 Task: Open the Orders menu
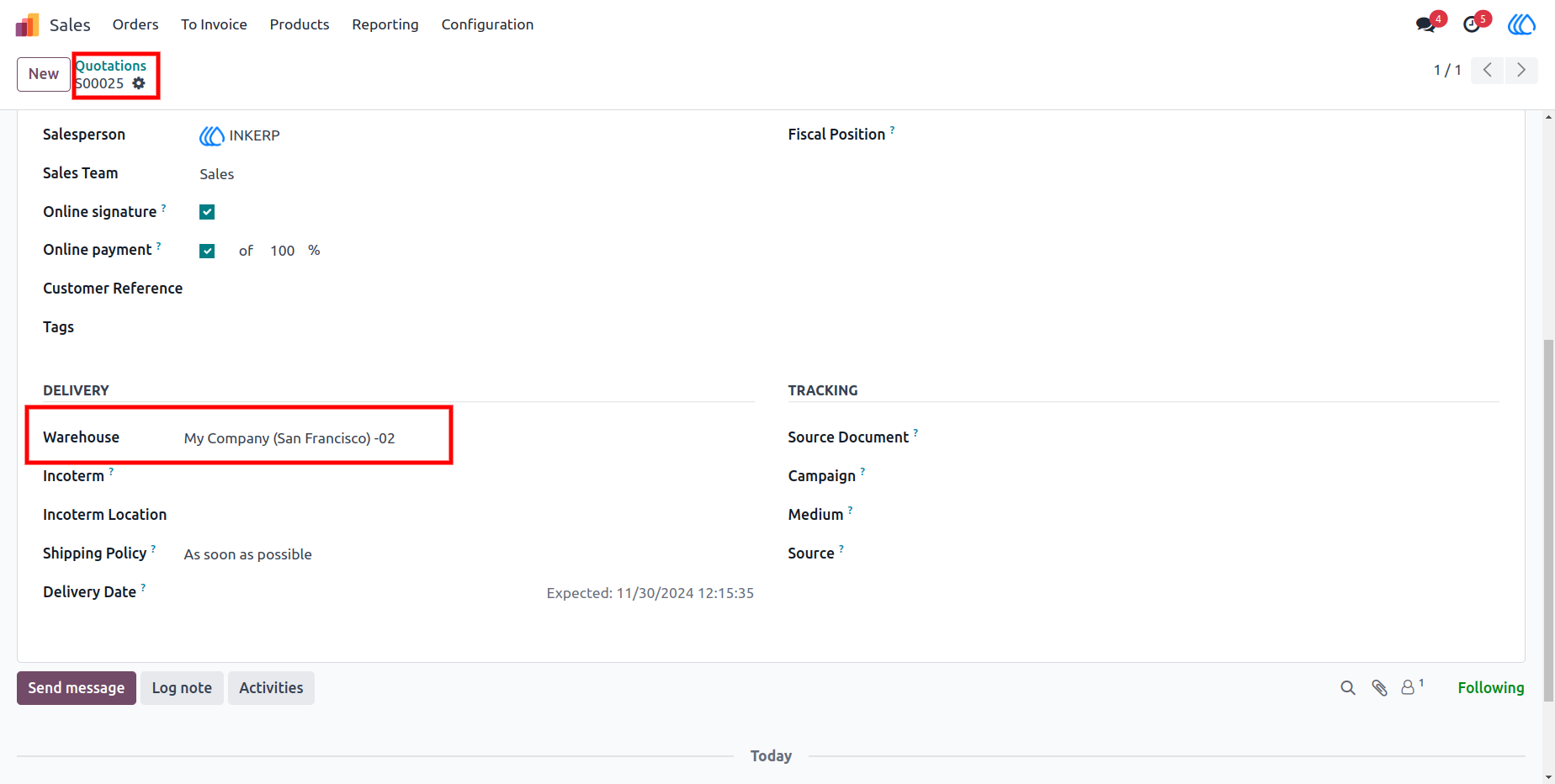135,24
